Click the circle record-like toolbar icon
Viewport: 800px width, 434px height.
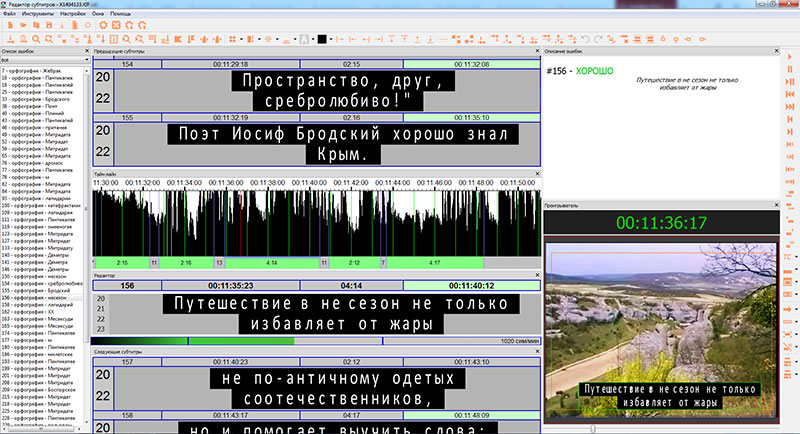[x=88, y=25]
